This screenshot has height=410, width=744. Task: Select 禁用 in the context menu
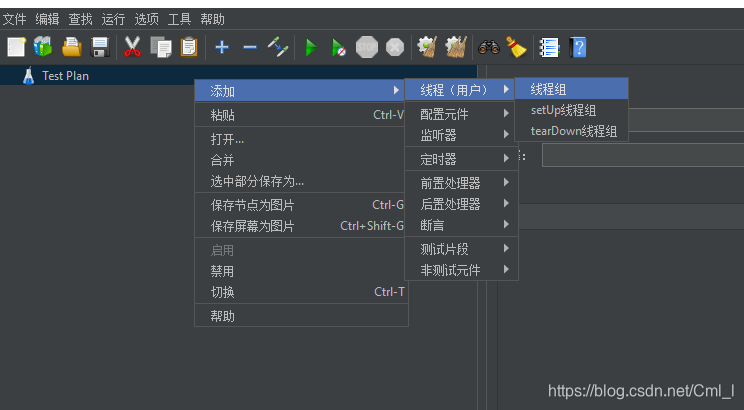pyautogui.click(x=301, y=271)
